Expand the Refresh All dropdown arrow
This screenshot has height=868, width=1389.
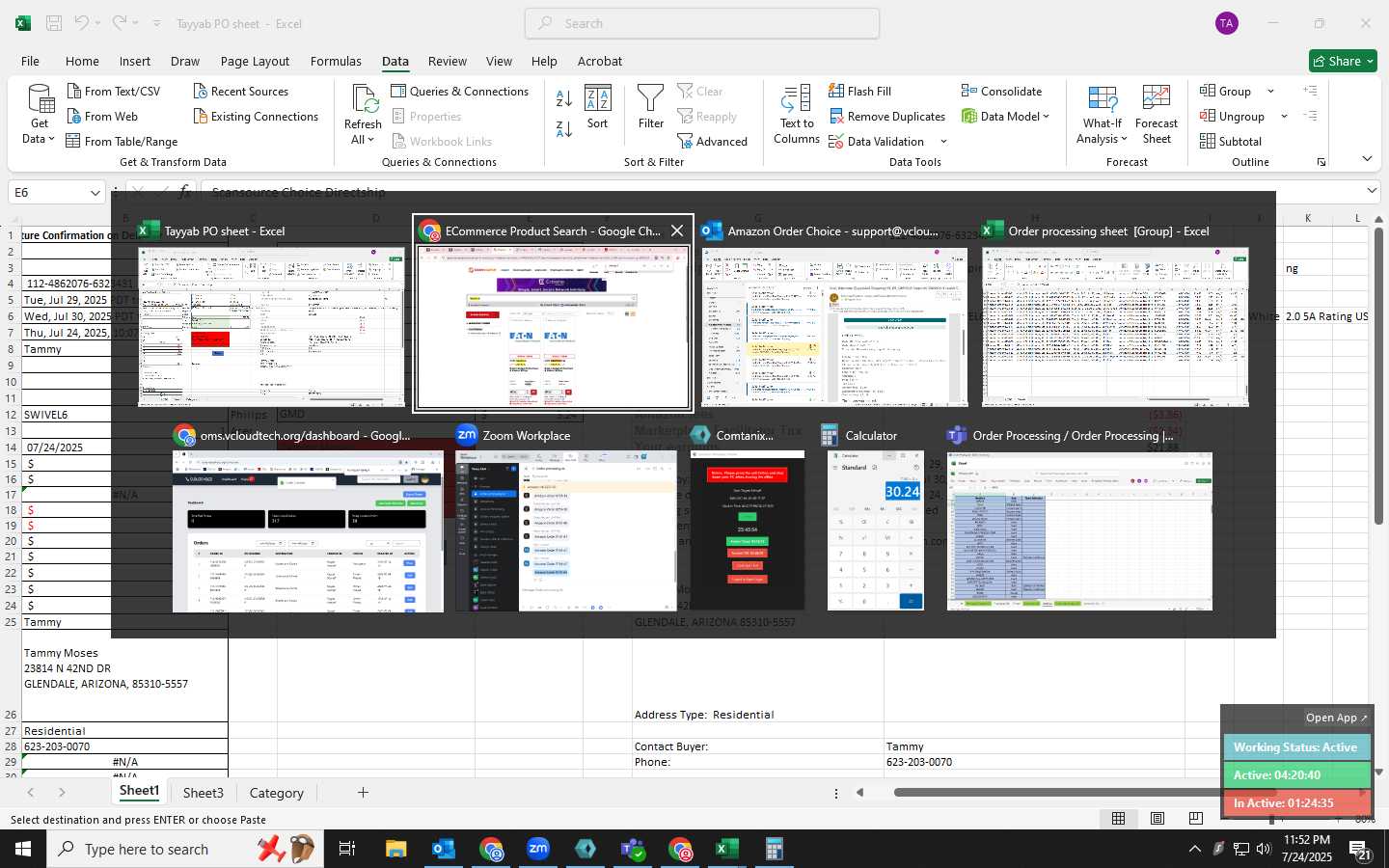click(370, 139)
